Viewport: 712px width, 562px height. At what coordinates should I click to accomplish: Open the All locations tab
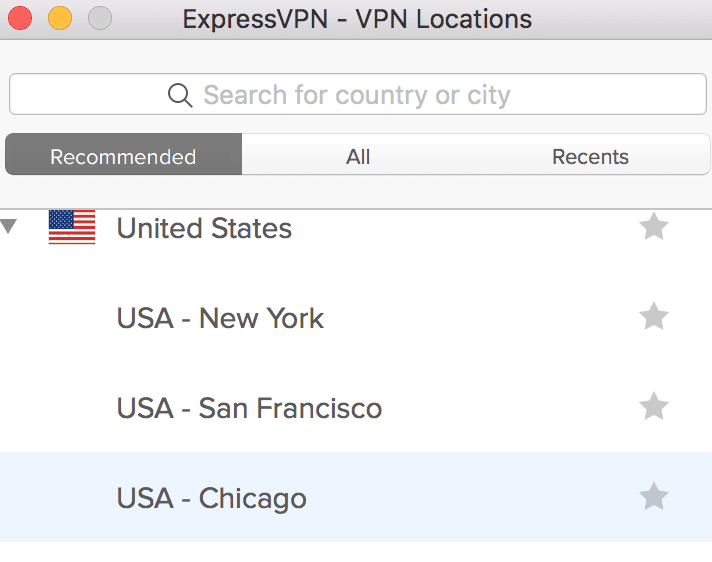(x=358, y=157)
